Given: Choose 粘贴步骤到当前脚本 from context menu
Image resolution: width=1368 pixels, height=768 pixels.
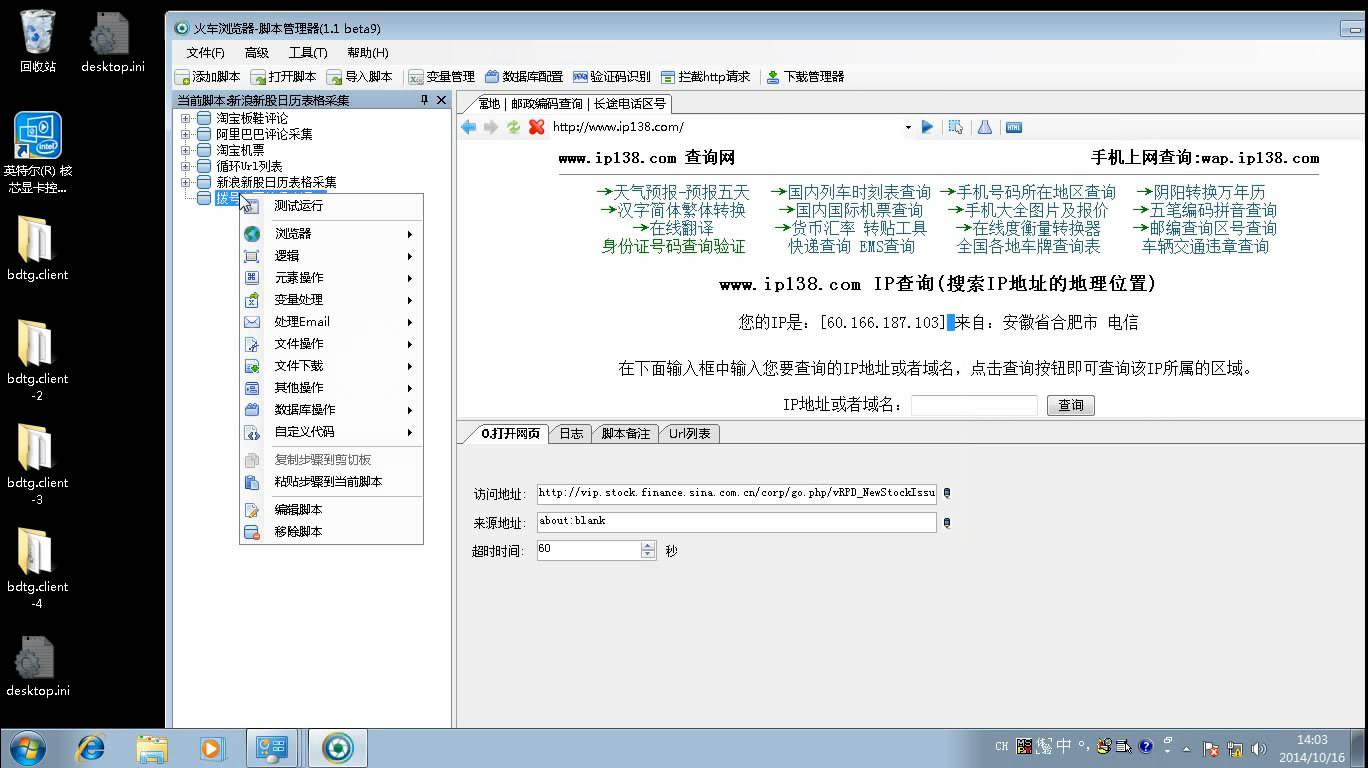Looking at the screenshot, I should point(331,482).
